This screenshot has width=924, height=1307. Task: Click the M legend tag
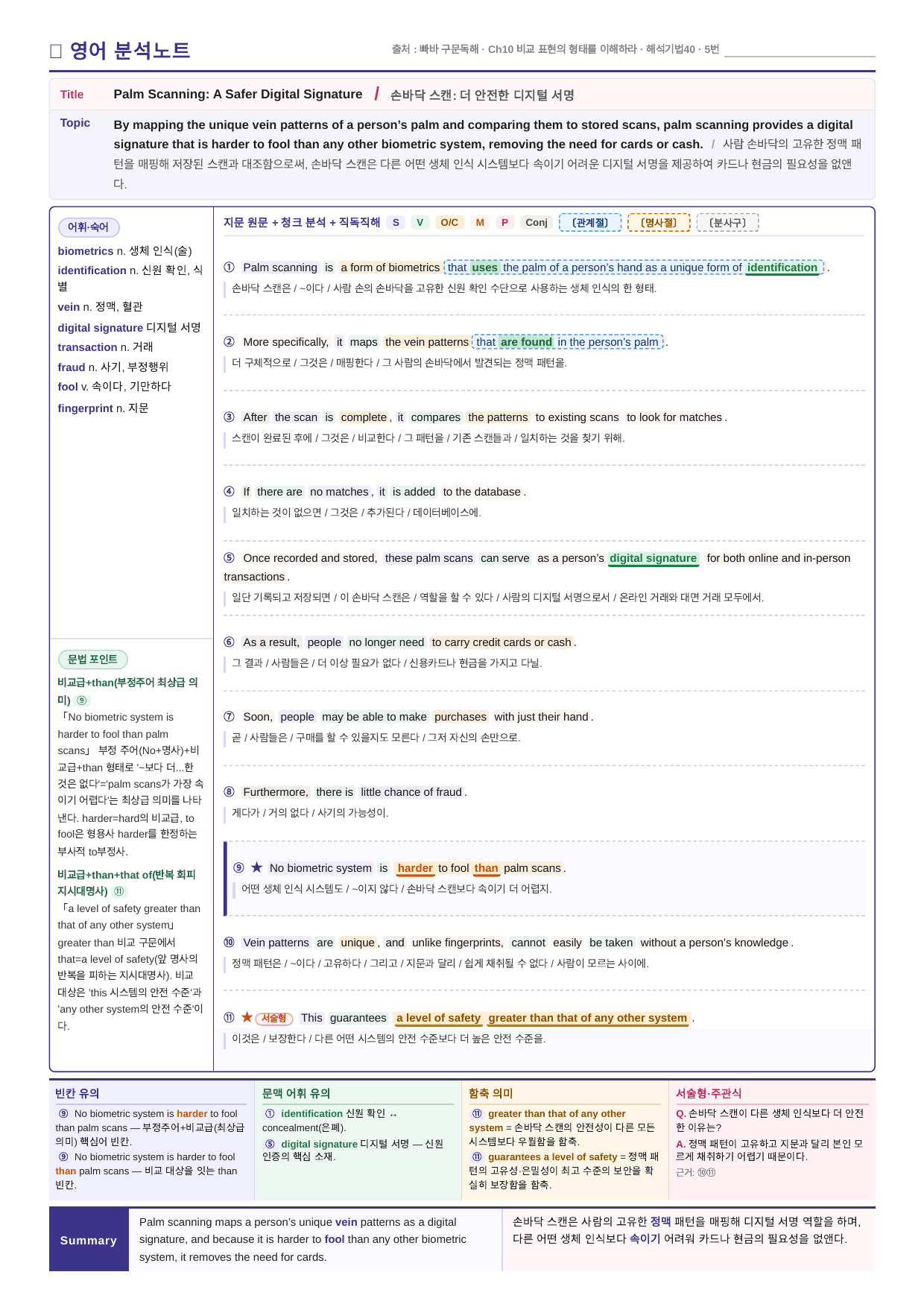pos(480,222)
